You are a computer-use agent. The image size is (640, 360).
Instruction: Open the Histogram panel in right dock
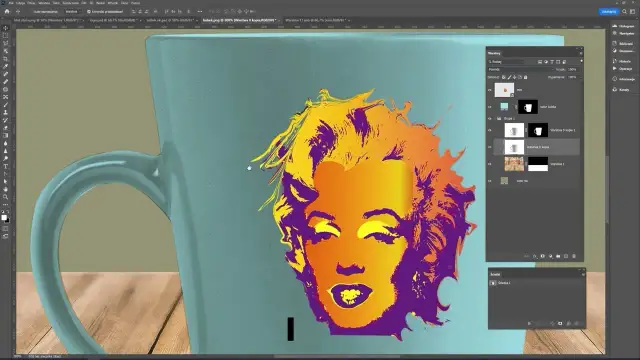pos(623,26)
